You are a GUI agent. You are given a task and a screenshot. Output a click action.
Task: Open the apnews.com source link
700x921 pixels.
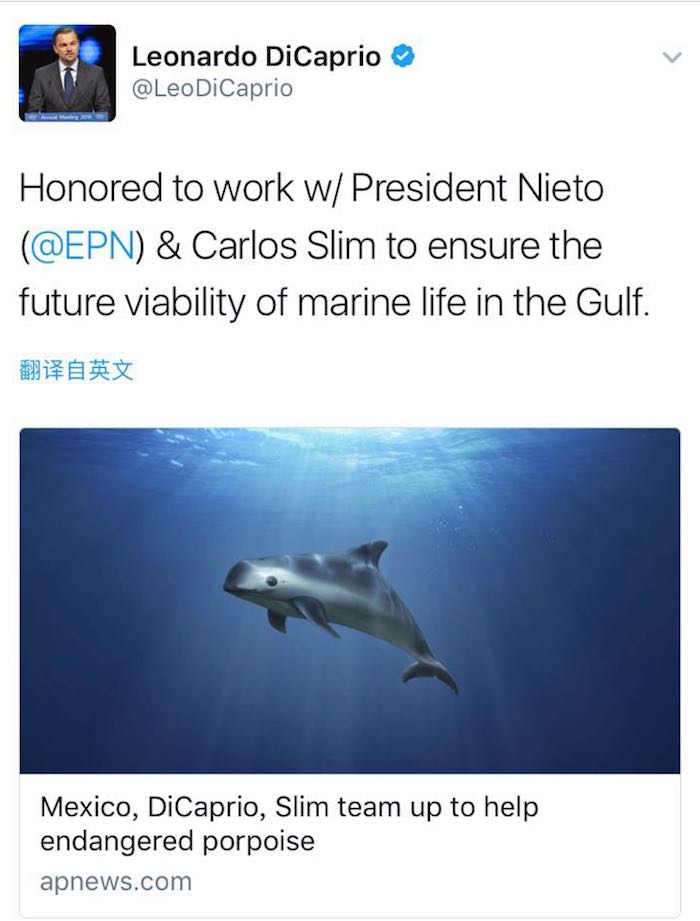click(115, 882)
